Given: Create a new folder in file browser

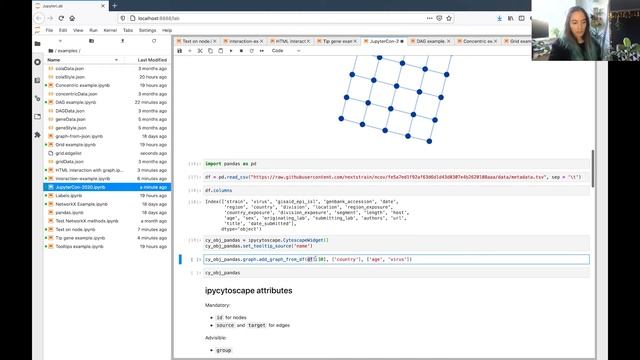Looking at the screenshot, I should tap(91, 41).
